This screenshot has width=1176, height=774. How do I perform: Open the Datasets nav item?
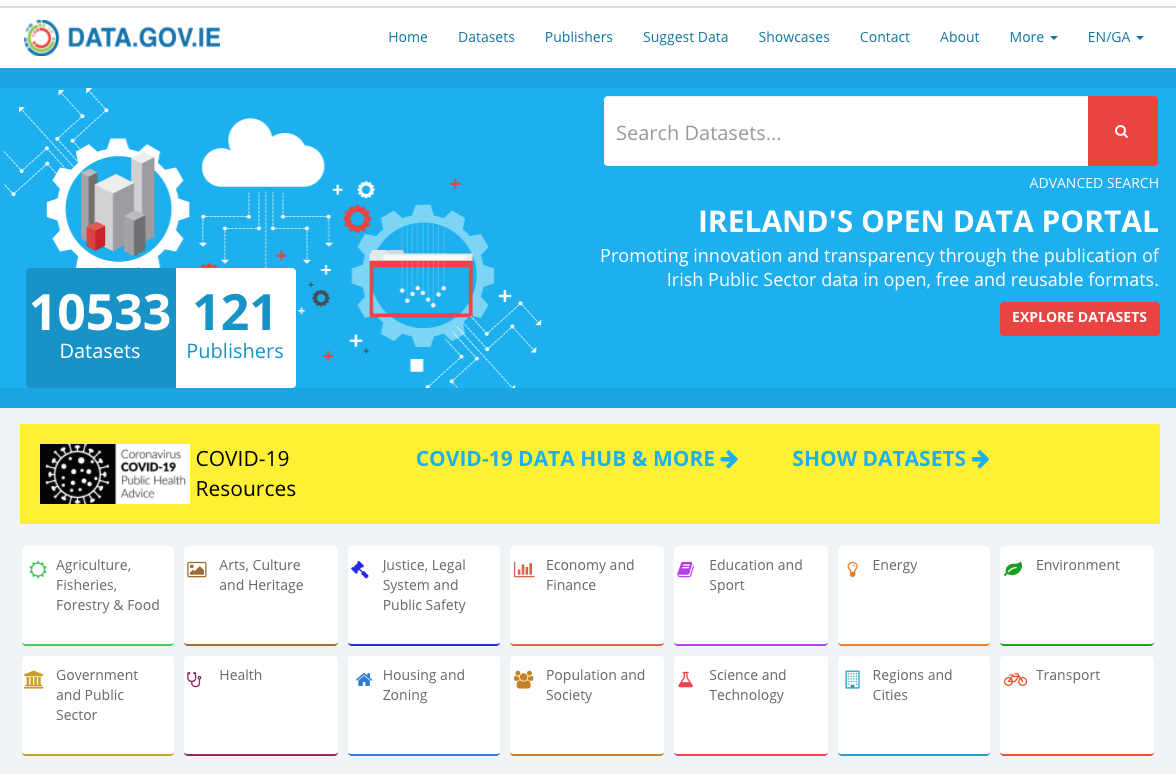pos(486,37)
